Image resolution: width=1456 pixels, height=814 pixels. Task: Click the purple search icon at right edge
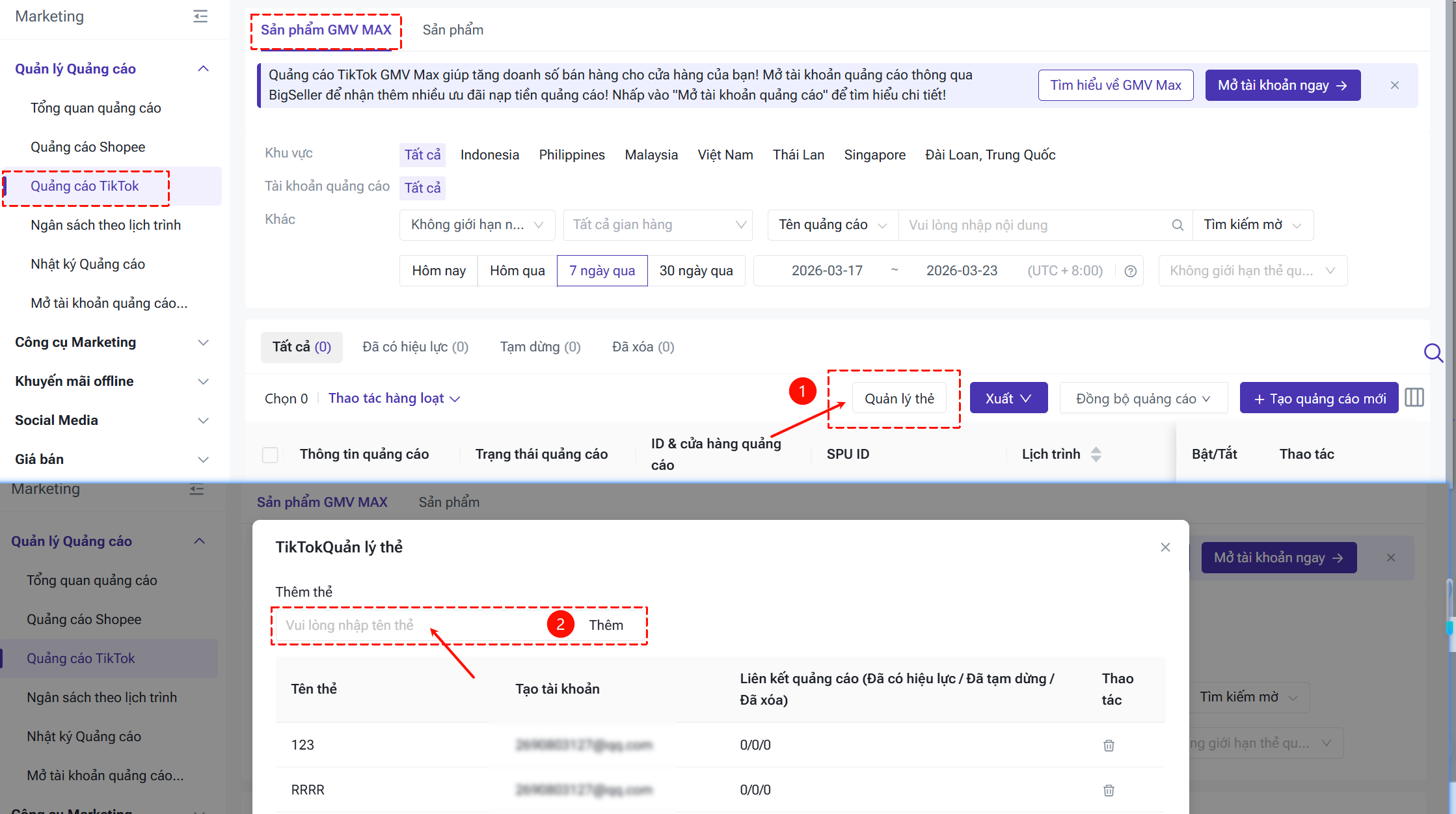[1433, 353]
